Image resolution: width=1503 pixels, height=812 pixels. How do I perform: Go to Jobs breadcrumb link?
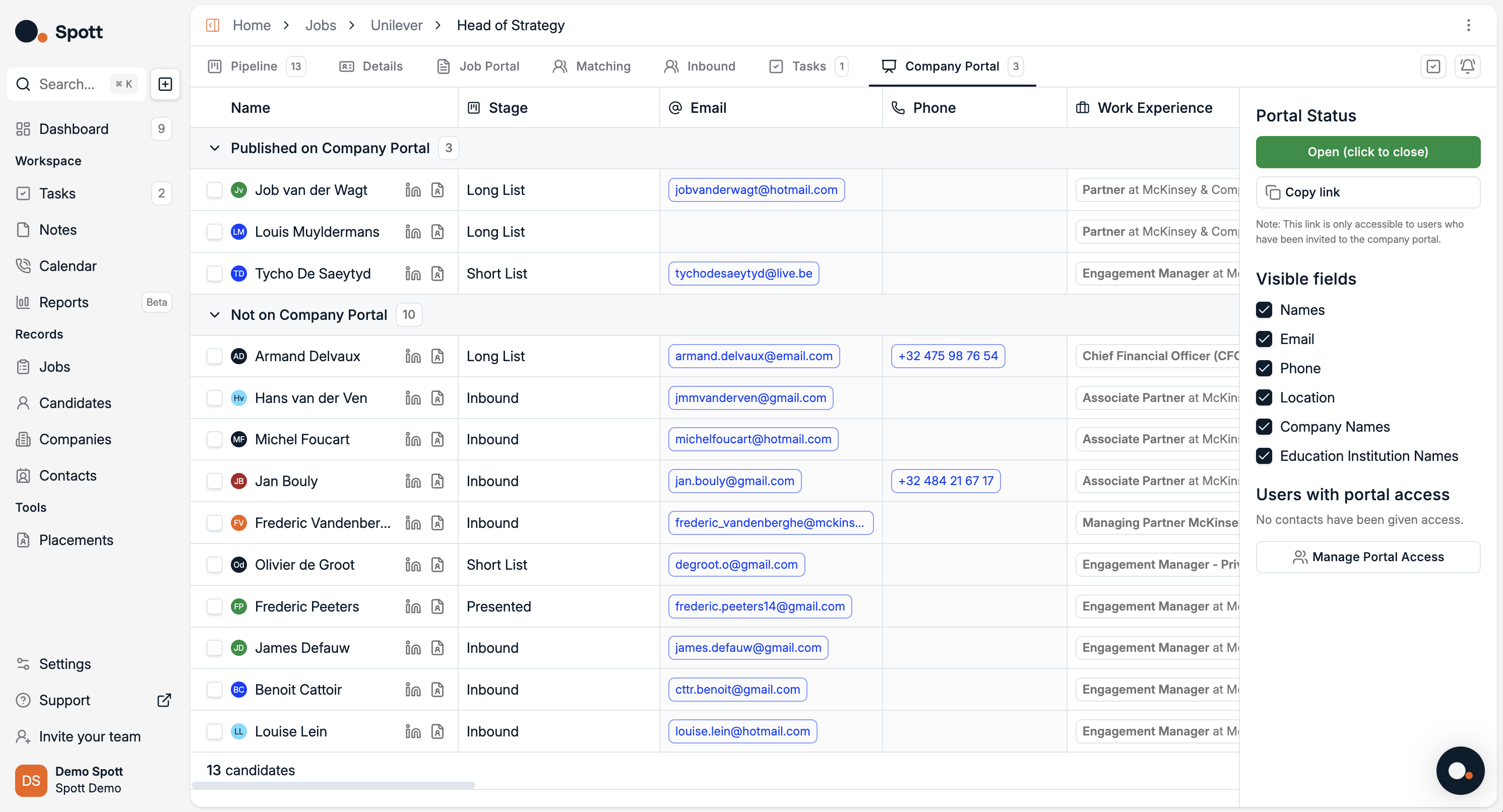pyautogui.click(x=321, y=25)
